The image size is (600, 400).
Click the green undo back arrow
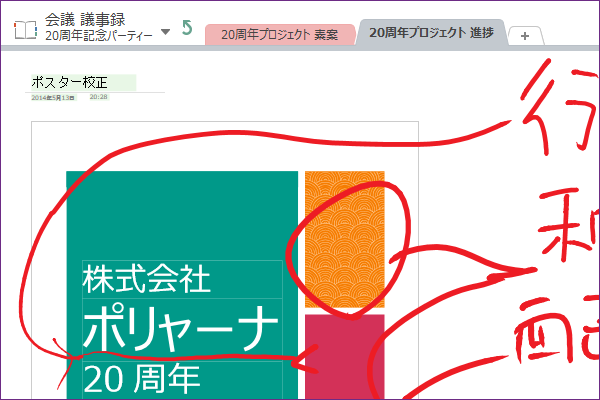pyautogui.click(x=187, y=28)
